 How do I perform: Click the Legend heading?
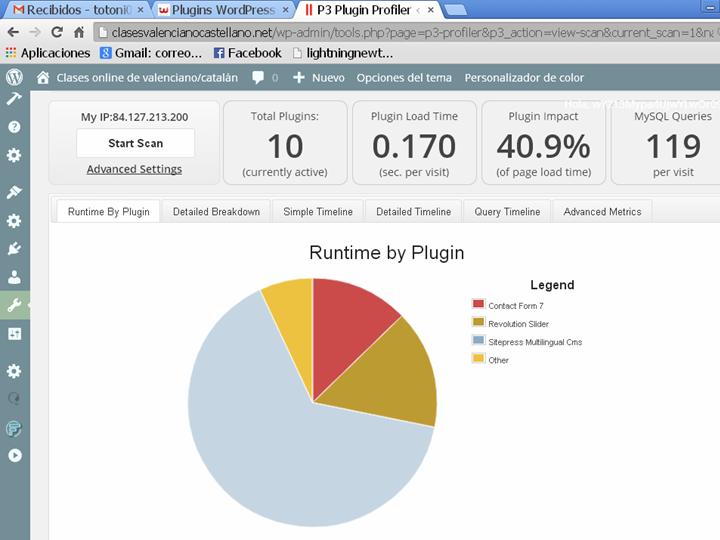552,285
